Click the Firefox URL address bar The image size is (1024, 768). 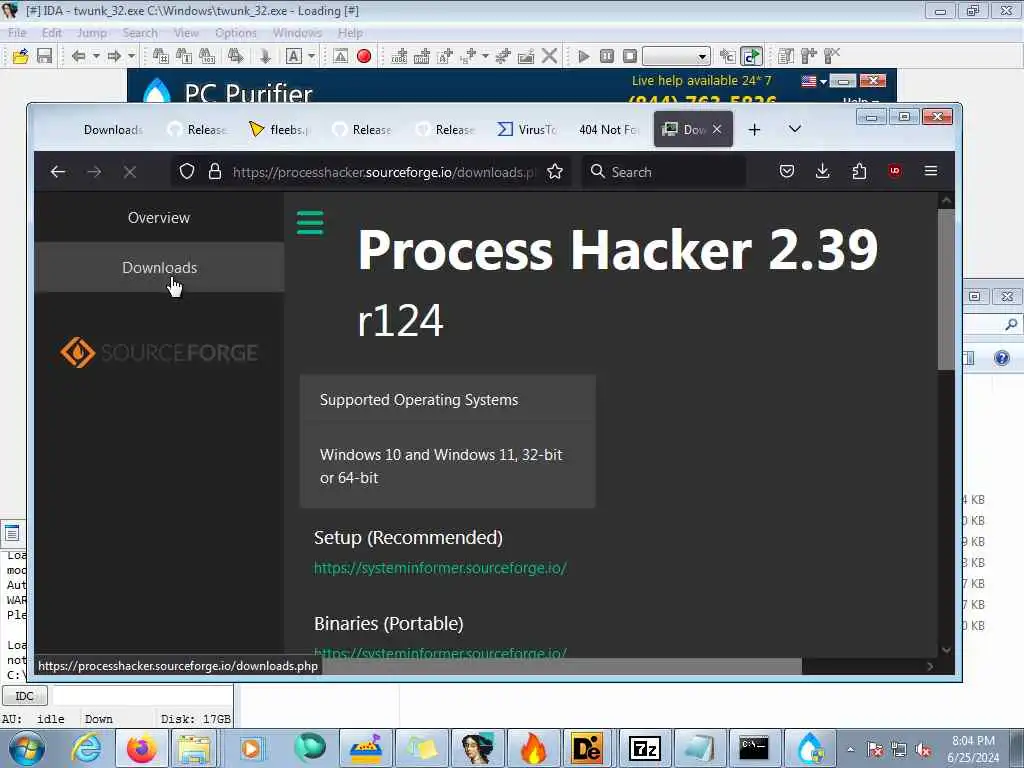pos(382,172)
